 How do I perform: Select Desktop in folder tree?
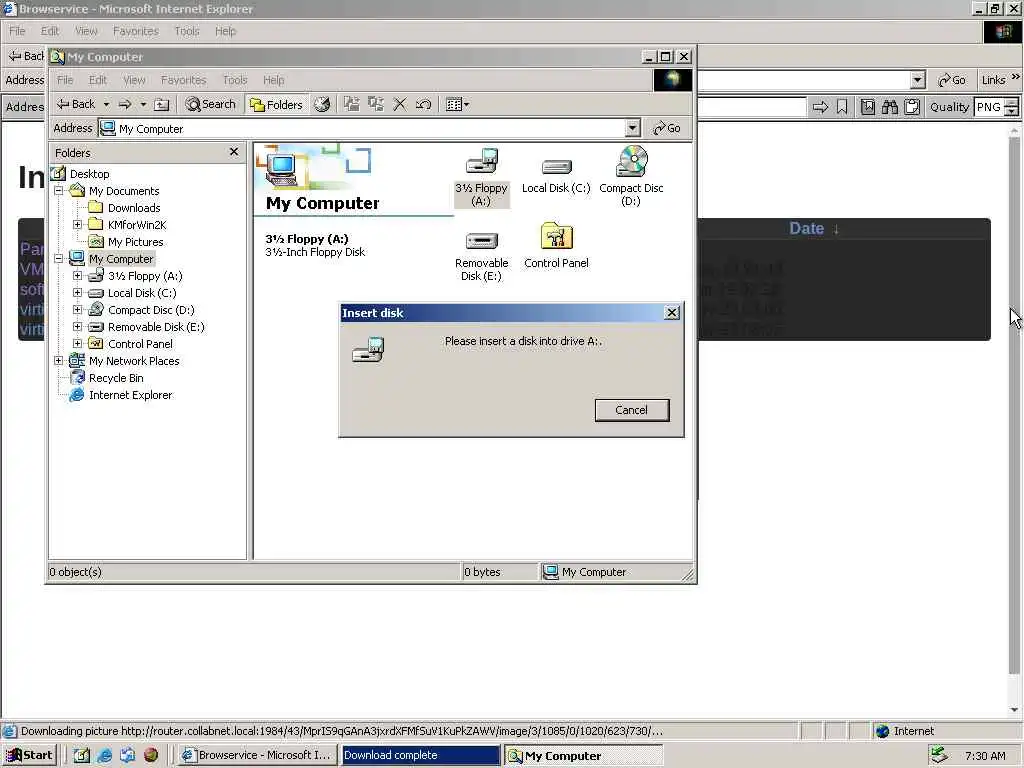tap(89, 174)
